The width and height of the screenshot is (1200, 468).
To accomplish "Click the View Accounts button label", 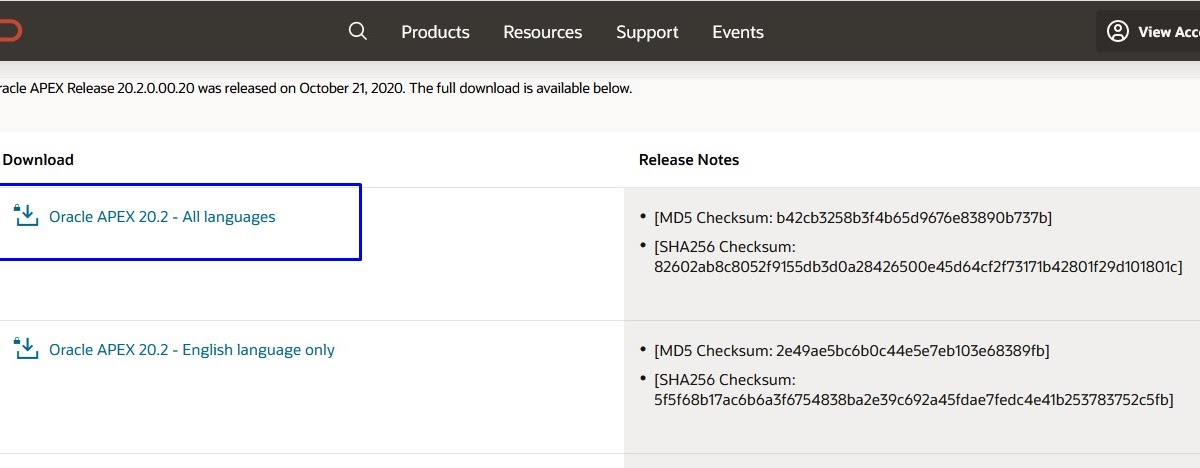I will click(x=1169, y=32).
